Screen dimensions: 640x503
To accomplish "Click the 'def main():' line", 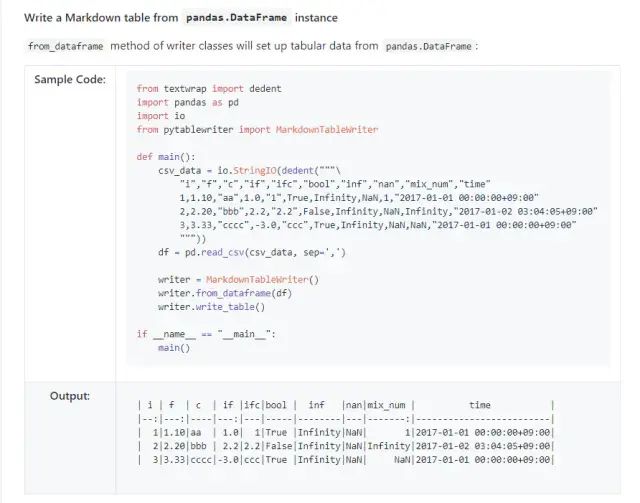I will tap(166, 157).
